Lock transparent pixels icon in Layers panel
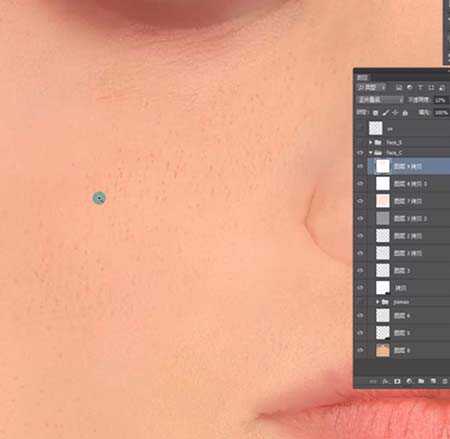This screenshot has width=450, height=439. pyautogui.click(x=375, y=113)
